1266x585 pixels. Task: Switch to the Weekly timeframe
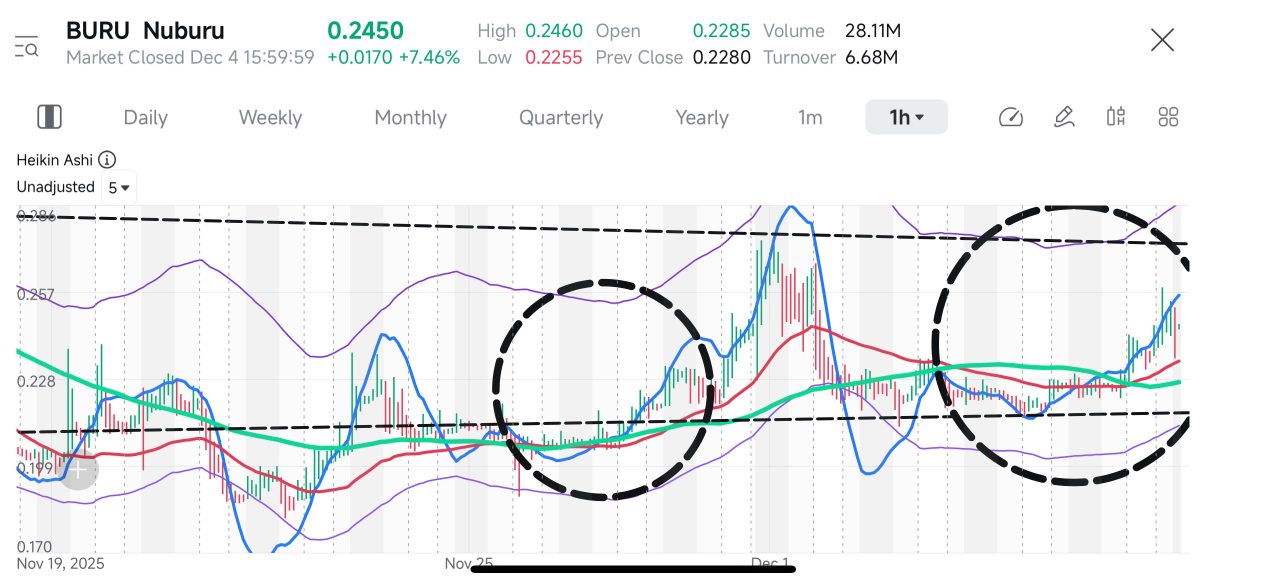[x=270, y=118]
